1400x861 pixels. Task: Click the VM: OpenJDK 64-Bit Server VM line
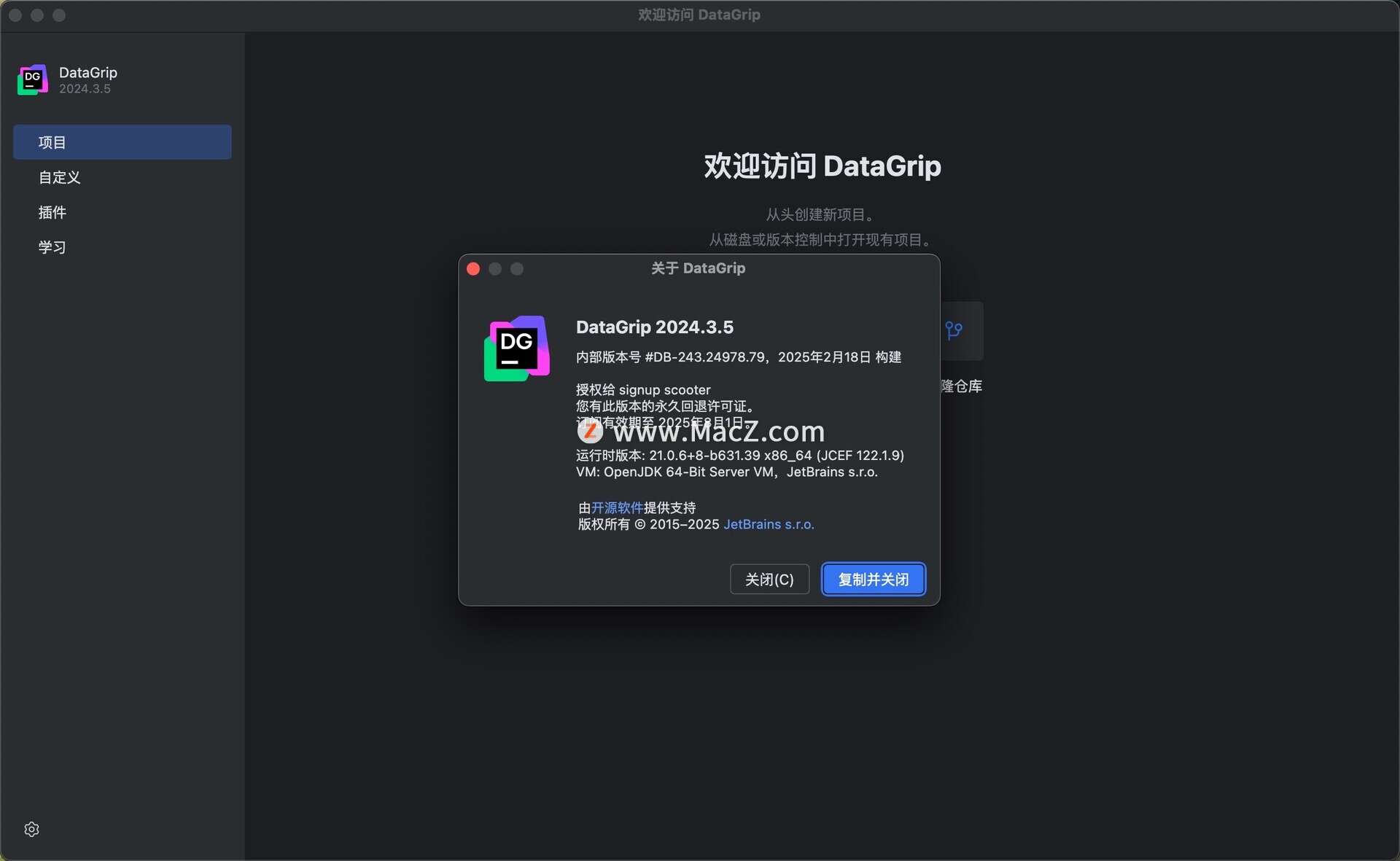point(727,472)
